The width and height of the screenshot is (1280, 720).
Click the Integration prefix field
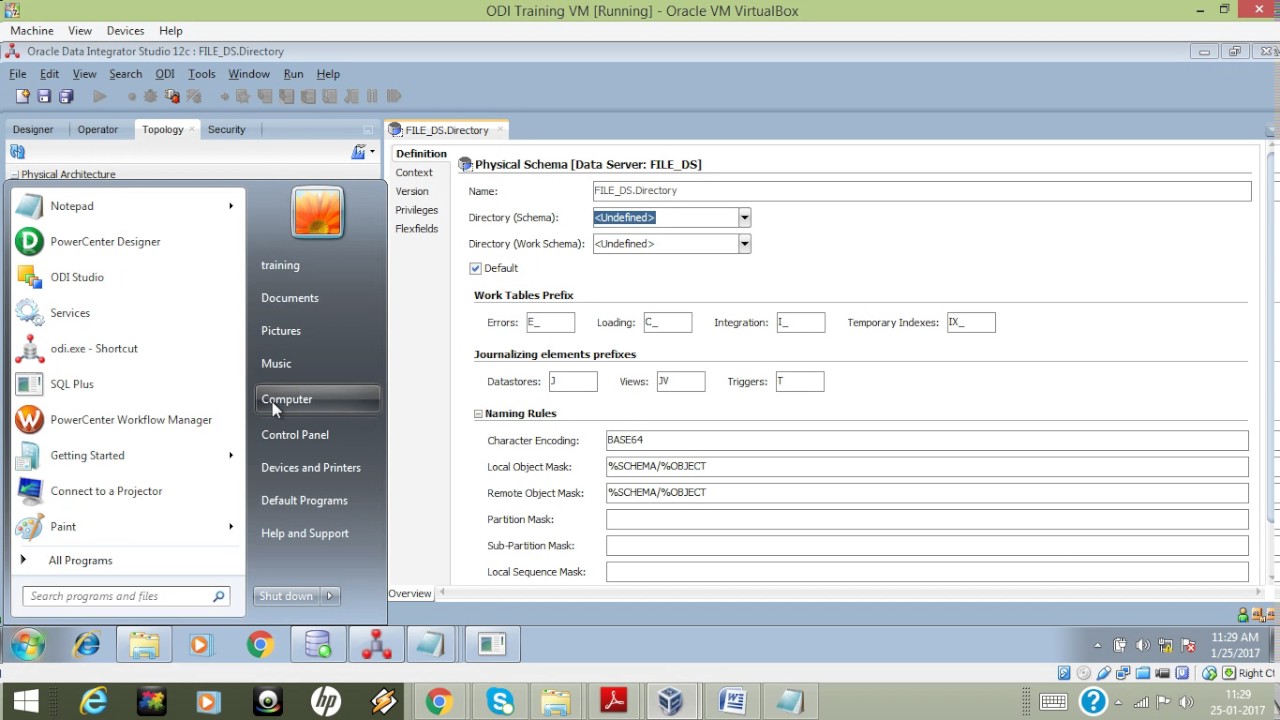tap(800, 322)
